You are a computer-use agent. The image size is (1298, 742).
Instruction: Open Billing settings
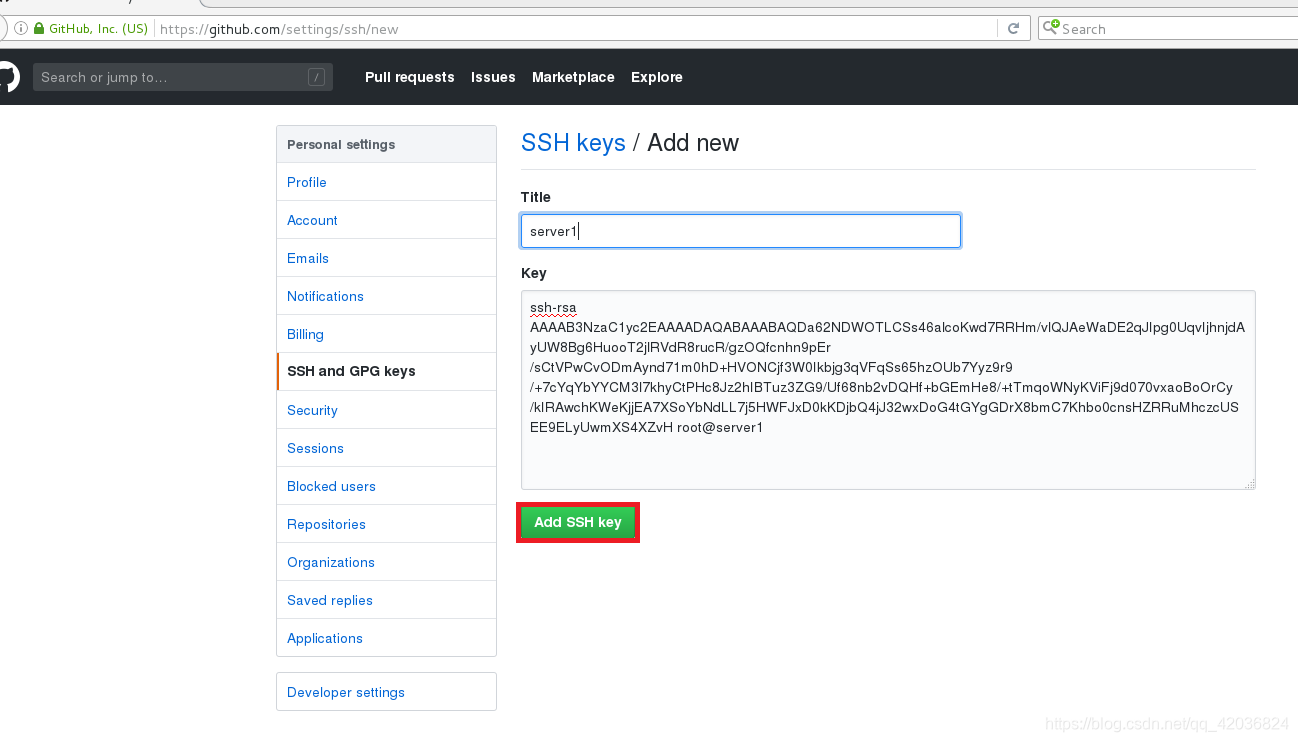[x=386, y=334]
